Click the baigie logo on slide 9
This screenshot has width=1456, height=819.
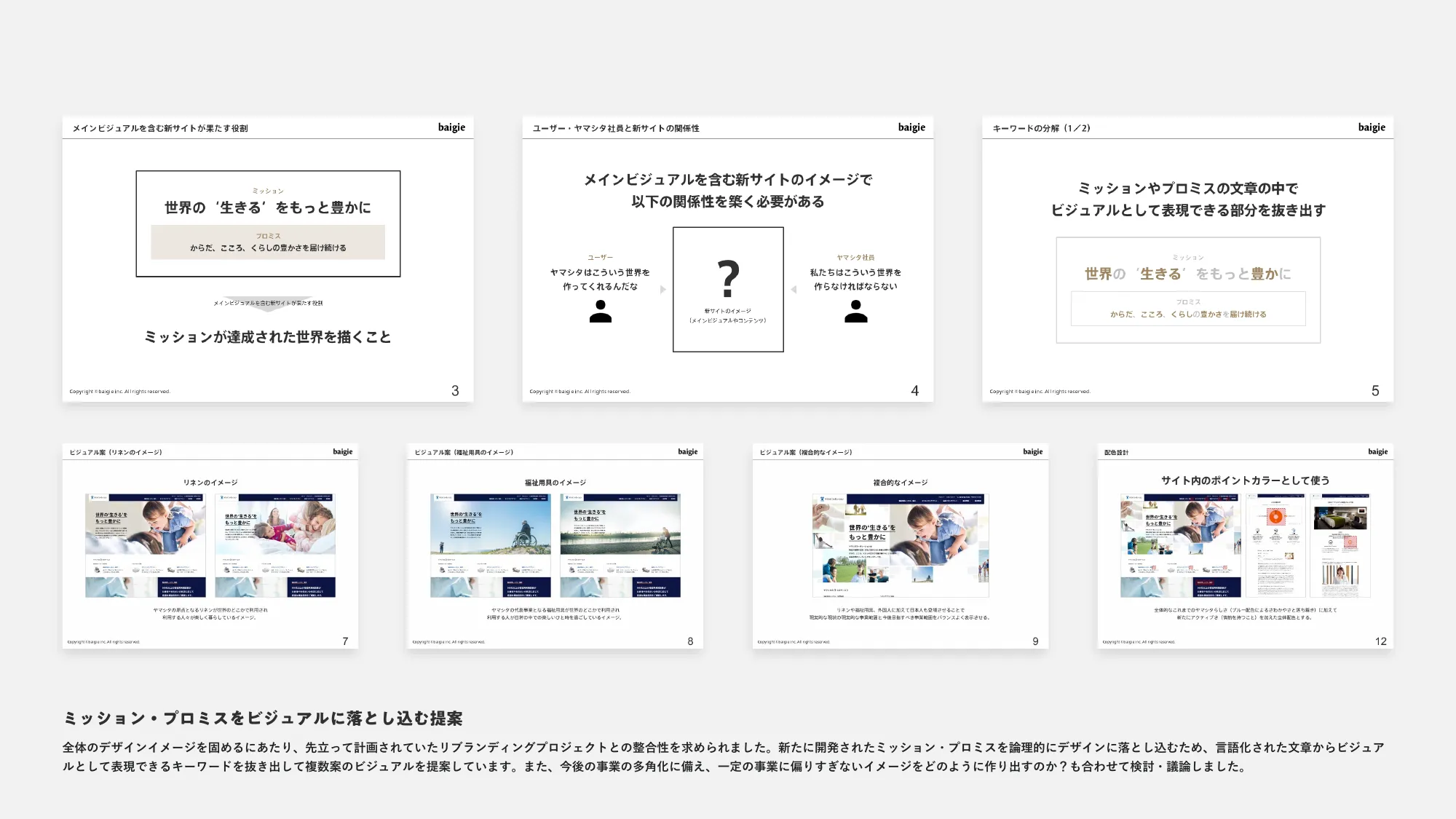click(1033, 452)
